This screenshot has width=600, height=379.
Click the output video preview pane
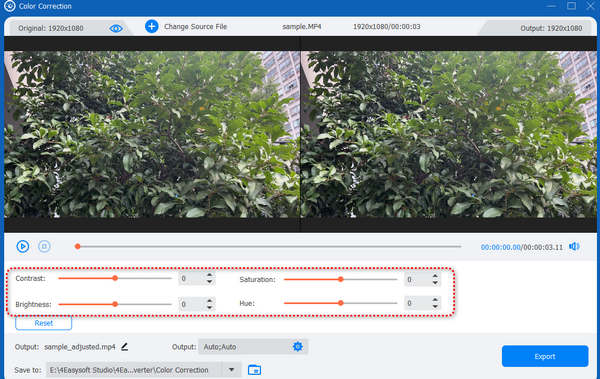tap(449, 134)
